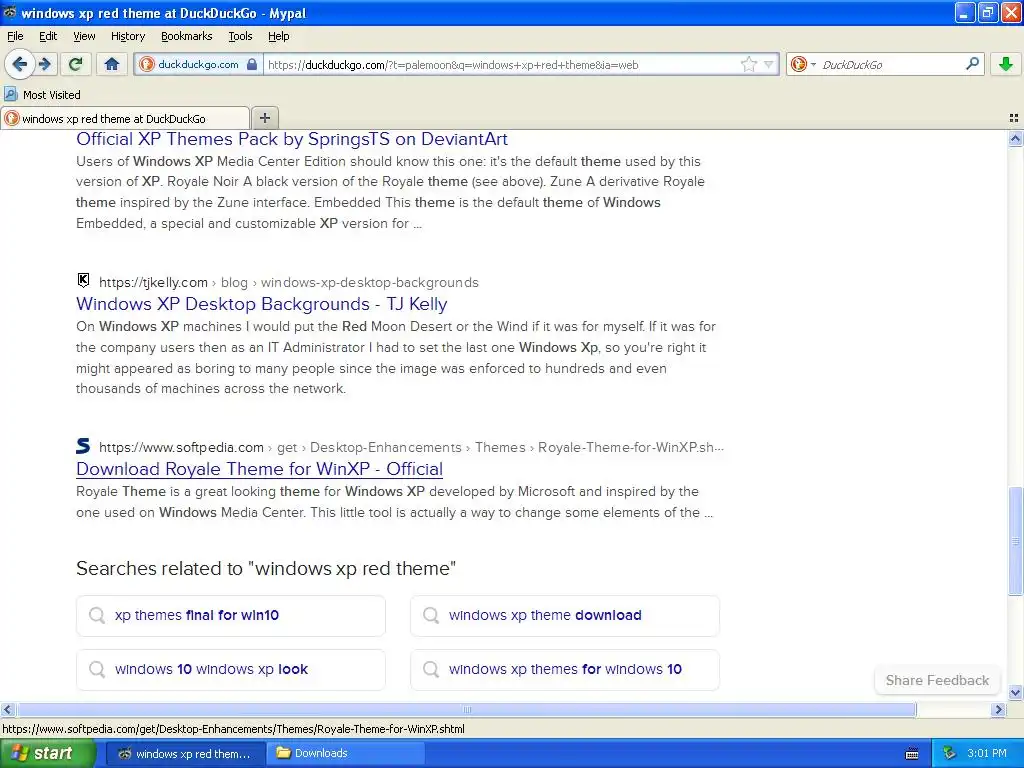Open the Windows Start menu
1024x768 pixels.
pos(47,753)
